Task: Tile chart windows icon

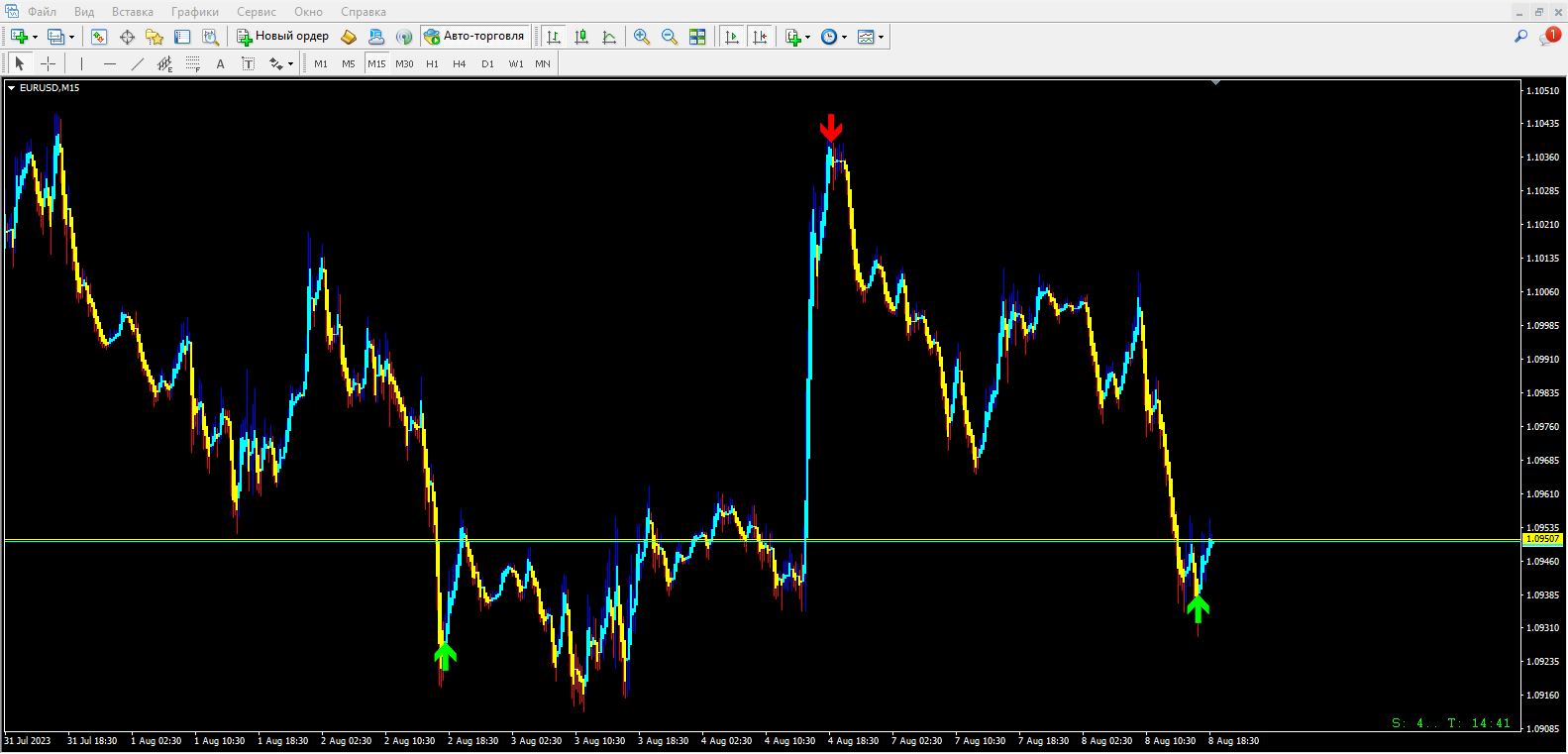Action: (697, 37)
